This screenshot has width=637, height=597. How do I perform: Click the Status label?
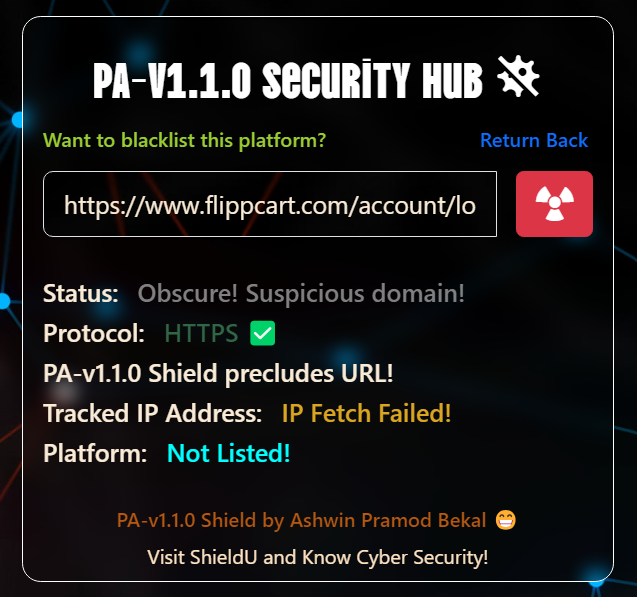tap(80, 293)
